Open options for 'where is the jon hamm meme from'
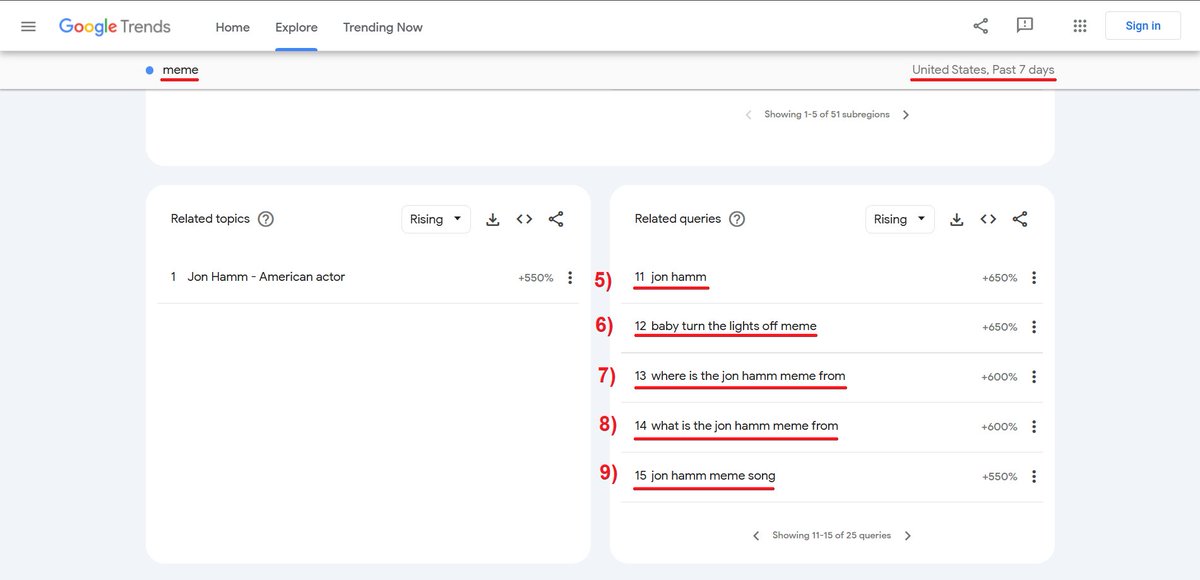 click(x=1034, y=377)
